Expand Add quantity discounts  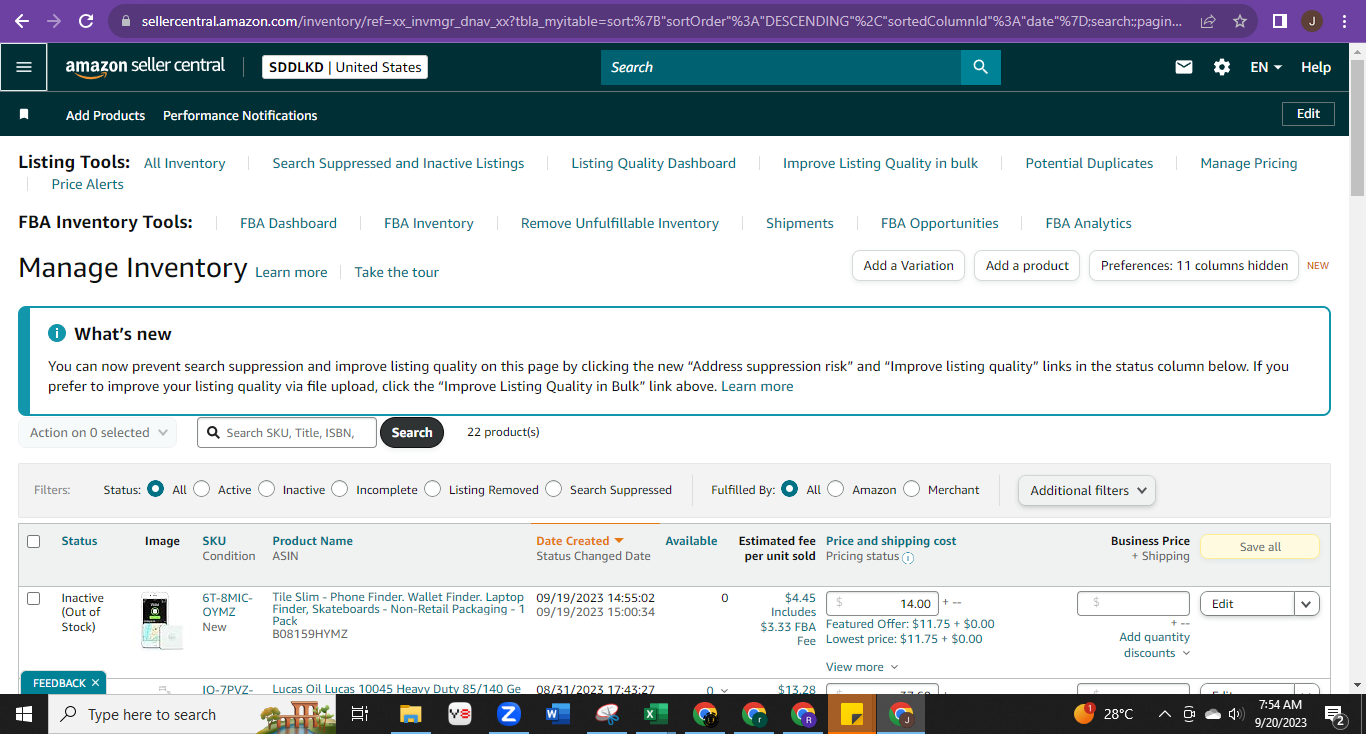point(1155,645)
